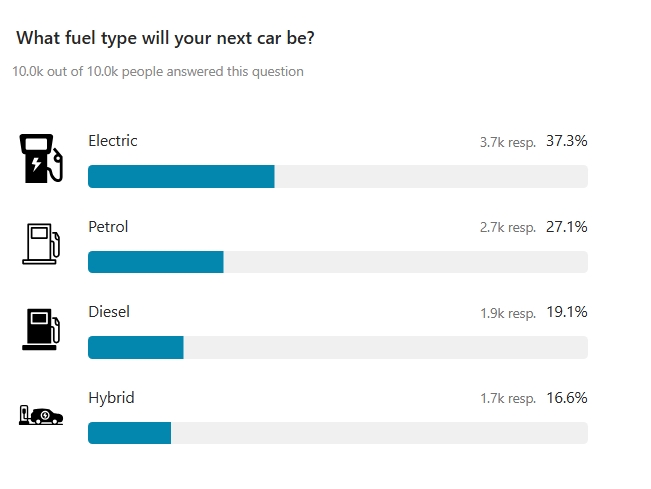This screenshot has width=651, height=489.
Task: Select the Hybrid answer label
Action: click(111, 398)
